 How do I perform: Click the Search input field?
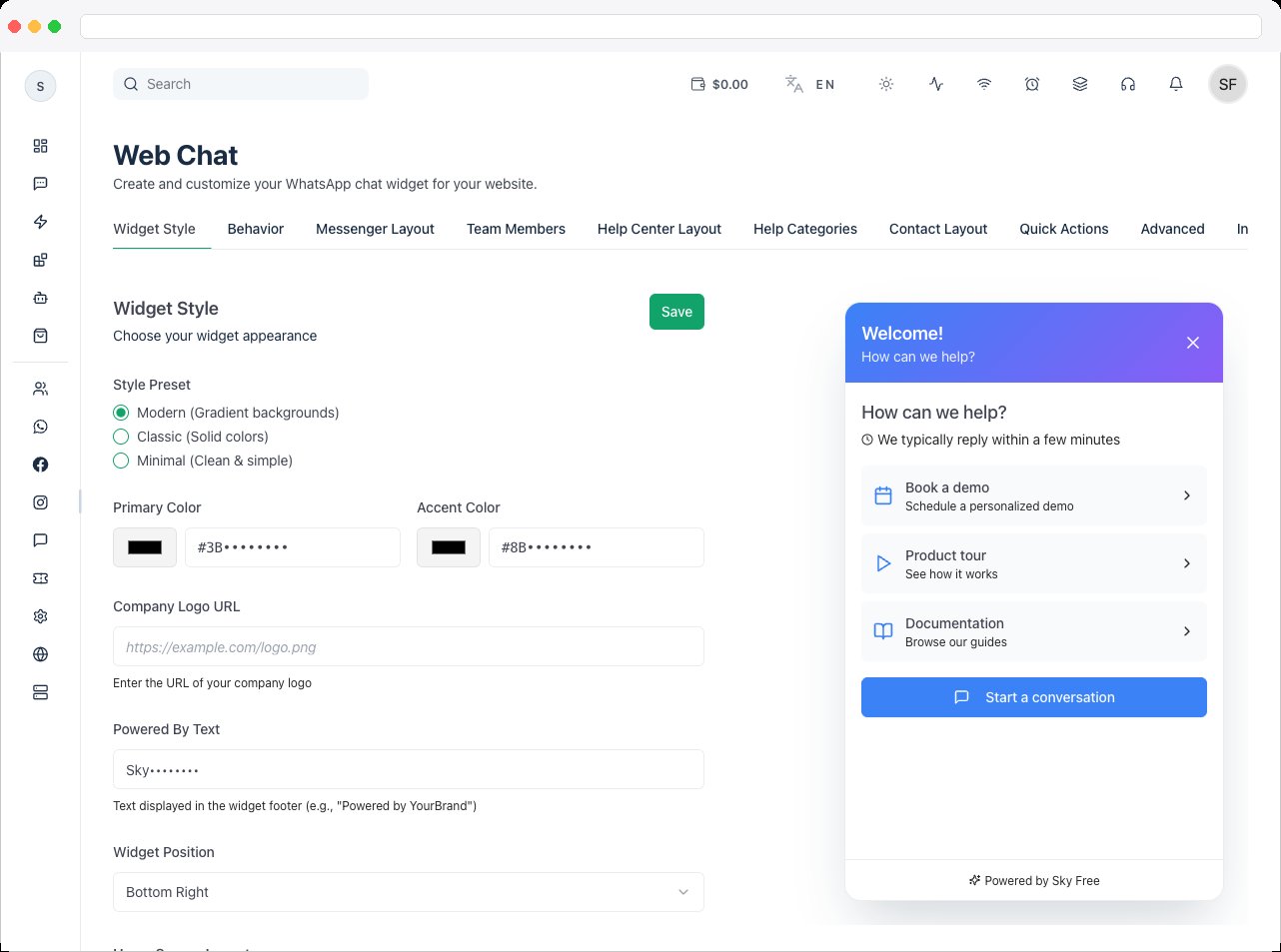[x=241, y=84]
